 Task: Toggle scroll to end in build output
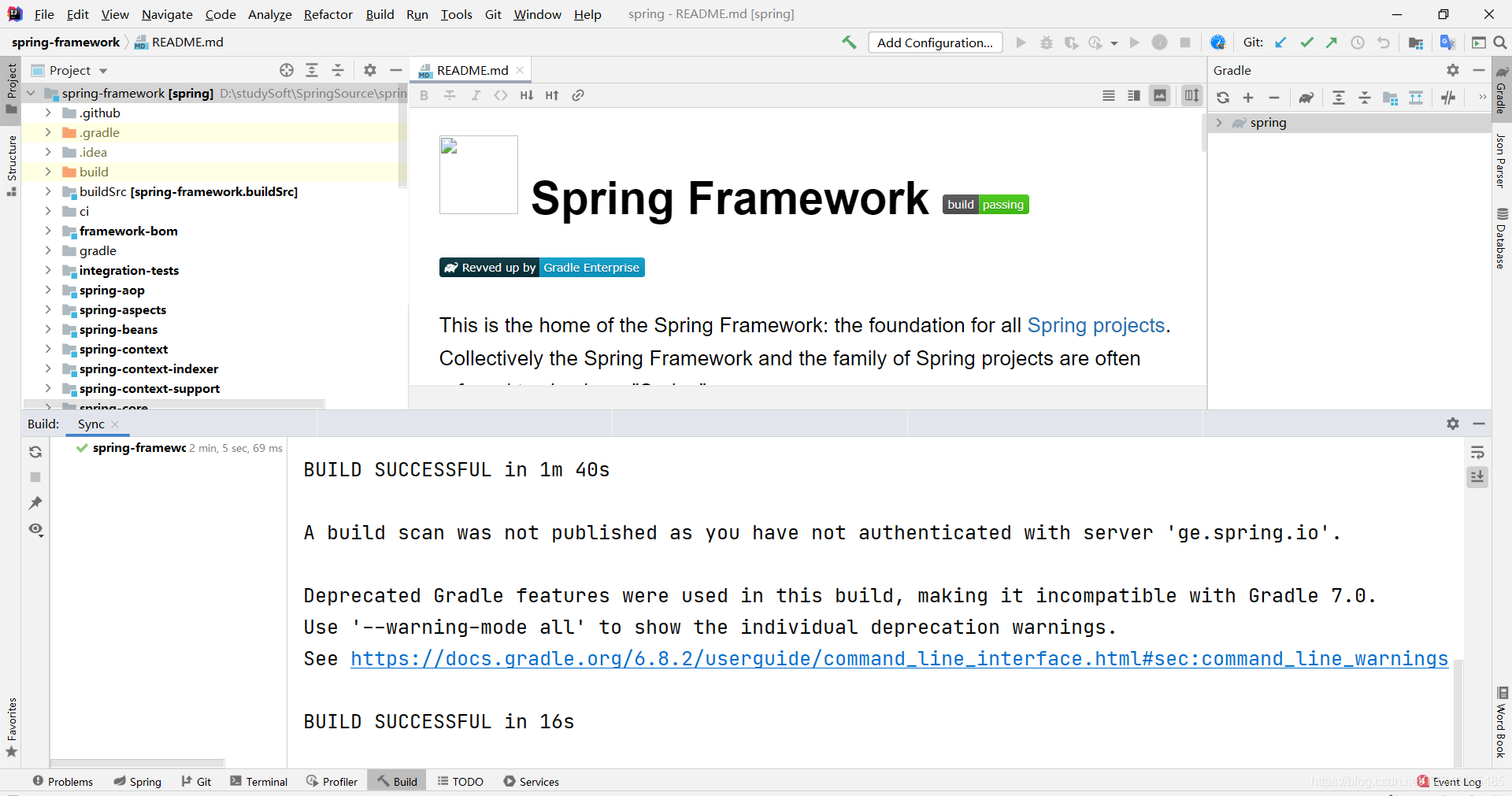coord(1477,477)
